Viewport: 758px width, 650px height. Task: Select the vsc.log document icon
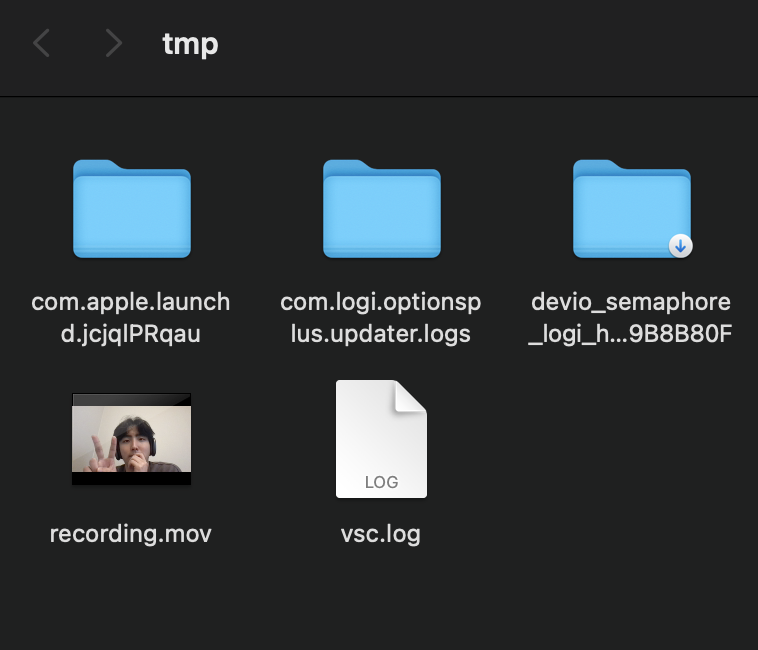pos(381,439)
